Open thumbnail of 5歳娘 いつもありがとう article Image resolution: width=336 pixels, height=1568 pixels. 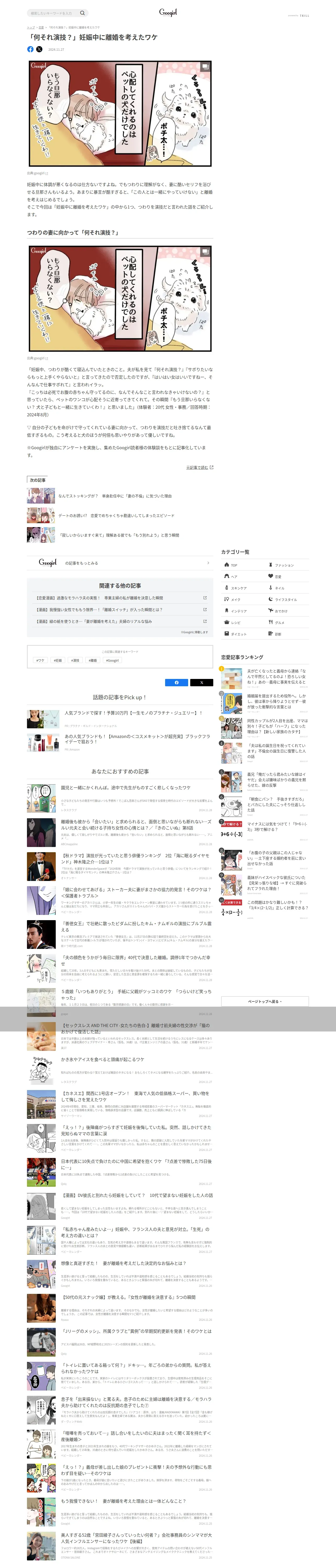coord(41,1002)
